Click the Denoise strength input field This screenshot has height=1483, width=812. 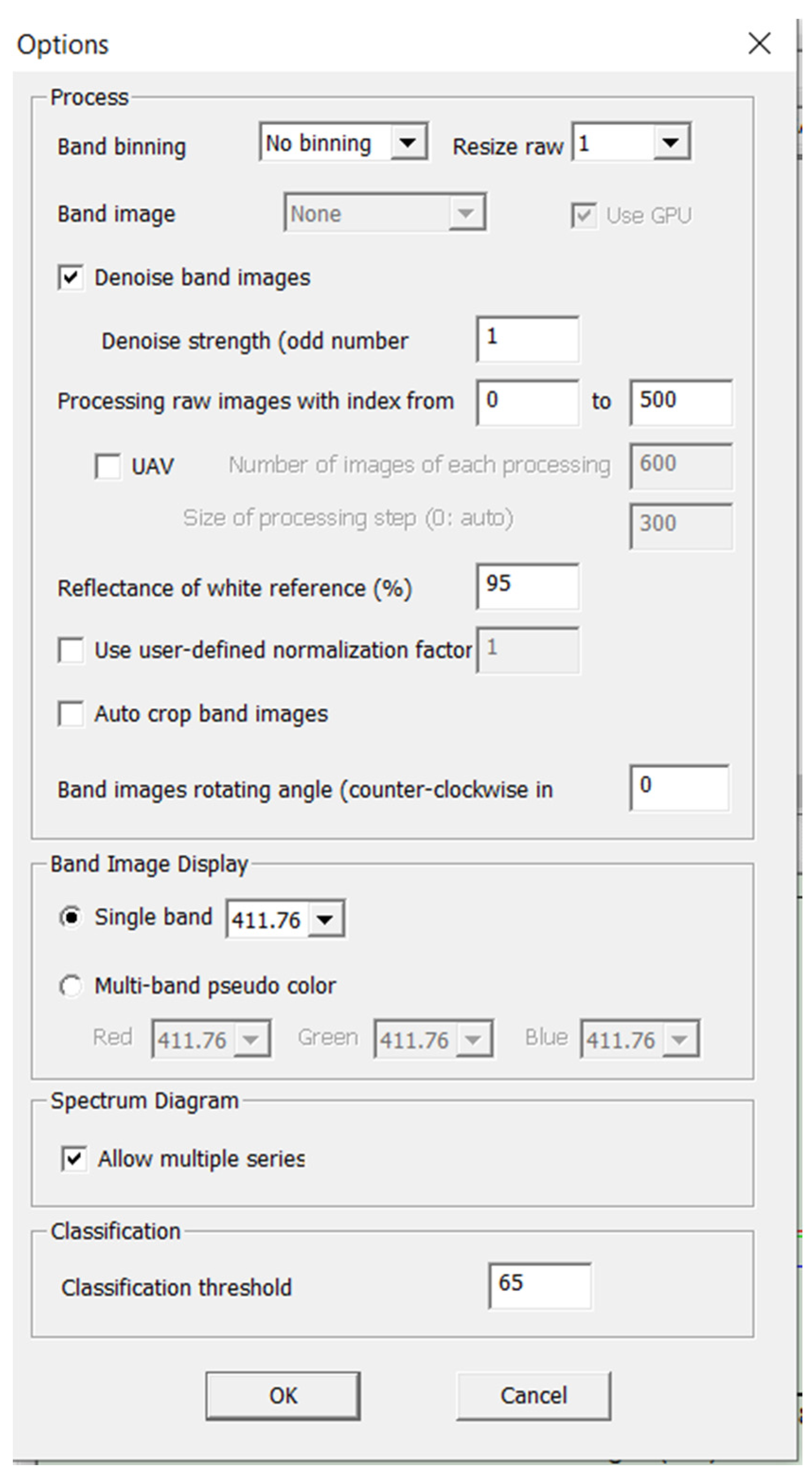[527, 339]
